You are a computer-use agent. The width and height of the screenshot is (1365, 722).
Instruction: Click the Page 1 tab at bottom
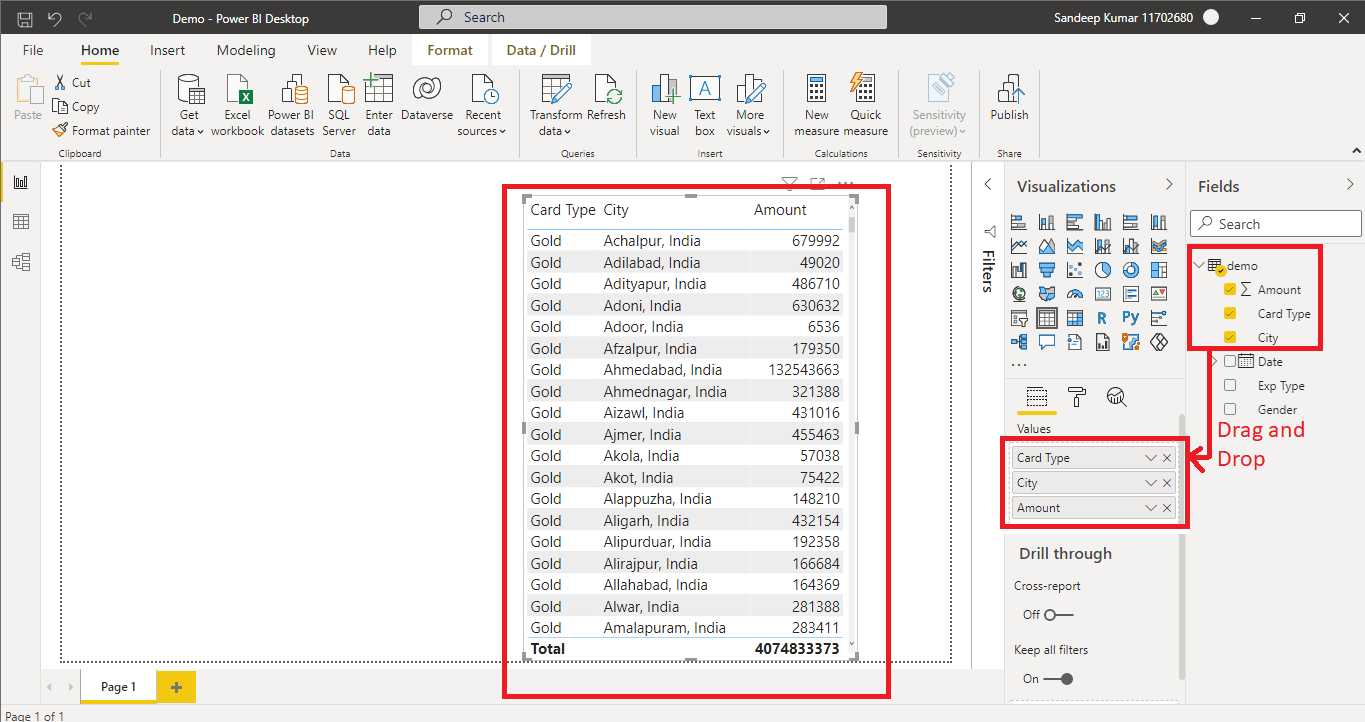pyautogui.click(x=117, y=687)
